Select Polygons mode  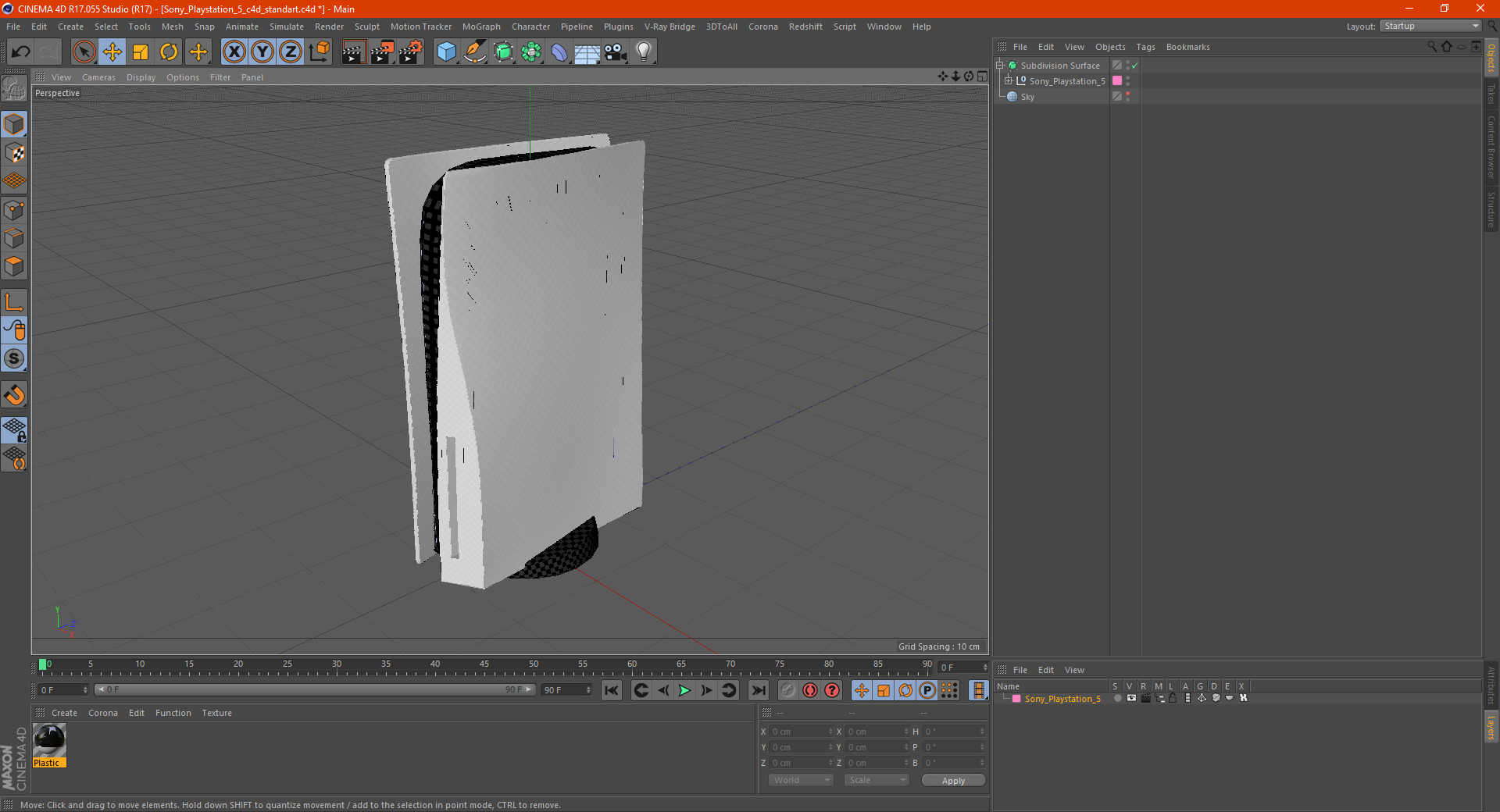[14, 266]
